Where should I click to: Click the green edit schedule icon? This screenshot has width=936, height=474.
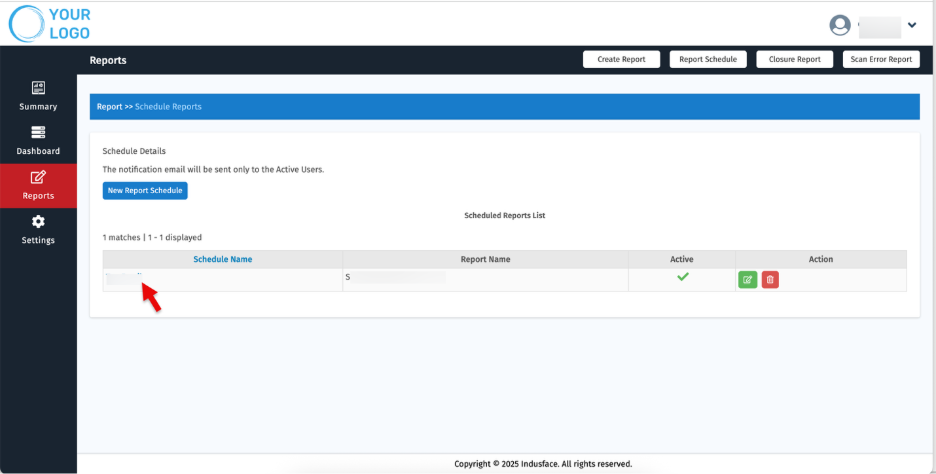747,279
